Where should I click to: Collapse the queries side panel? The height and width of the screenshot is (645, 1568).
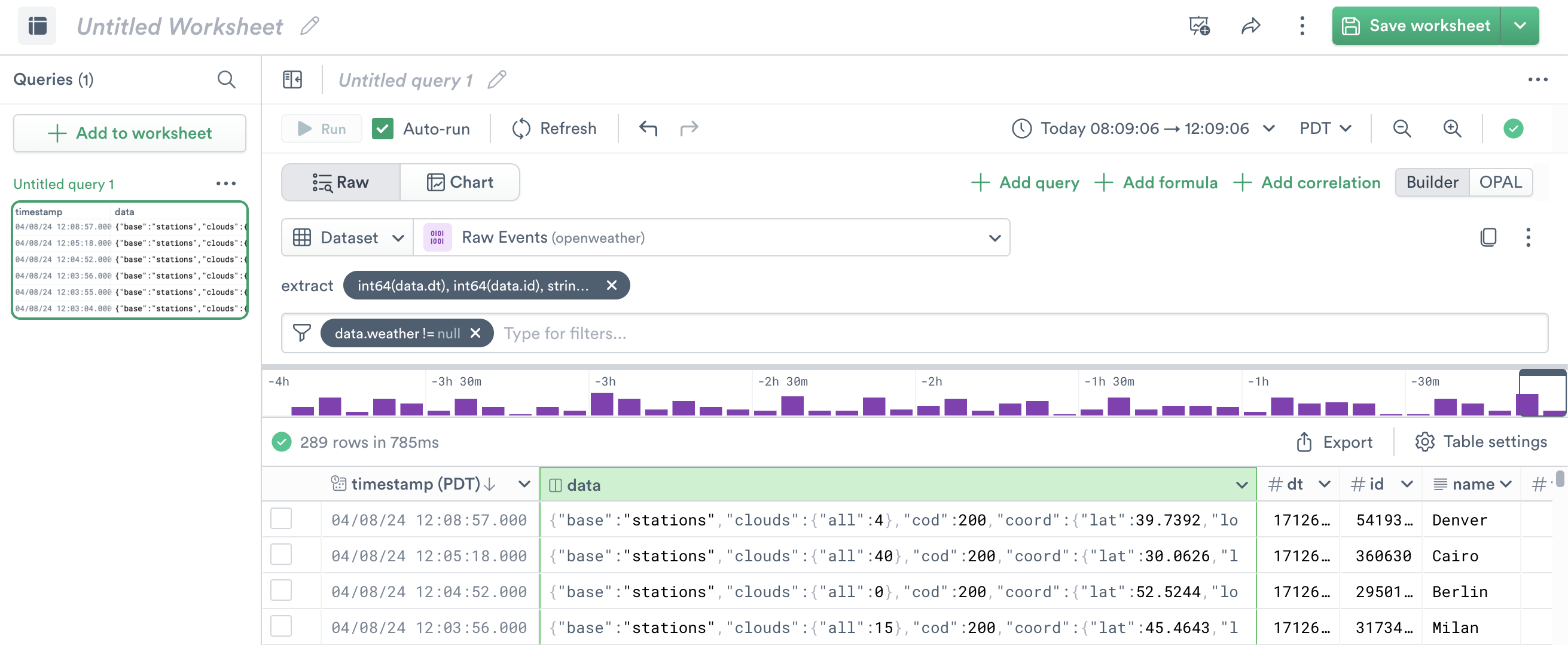coord(292,80)
